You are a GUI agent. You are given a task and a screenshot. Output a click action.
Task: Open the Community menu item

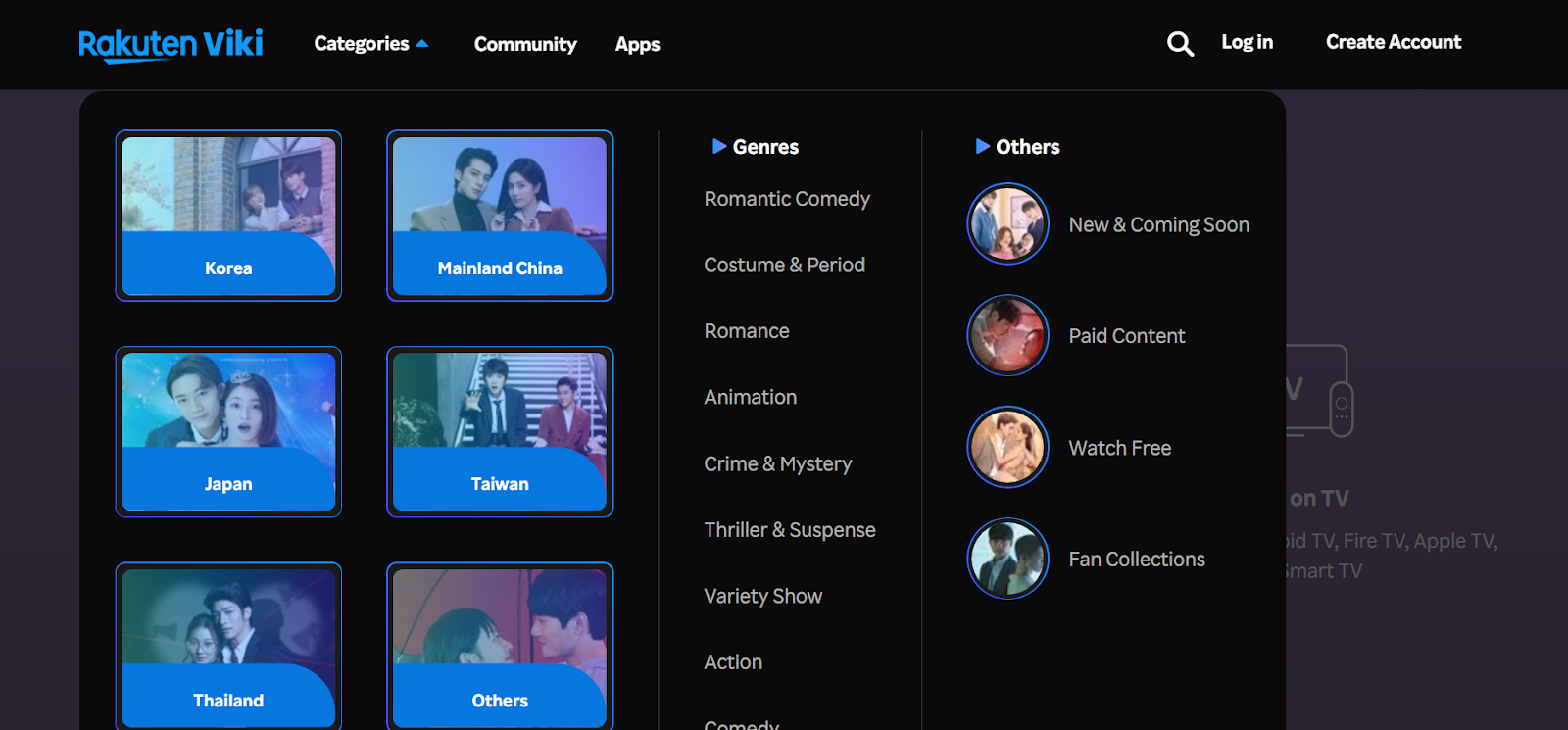(525, 44)
